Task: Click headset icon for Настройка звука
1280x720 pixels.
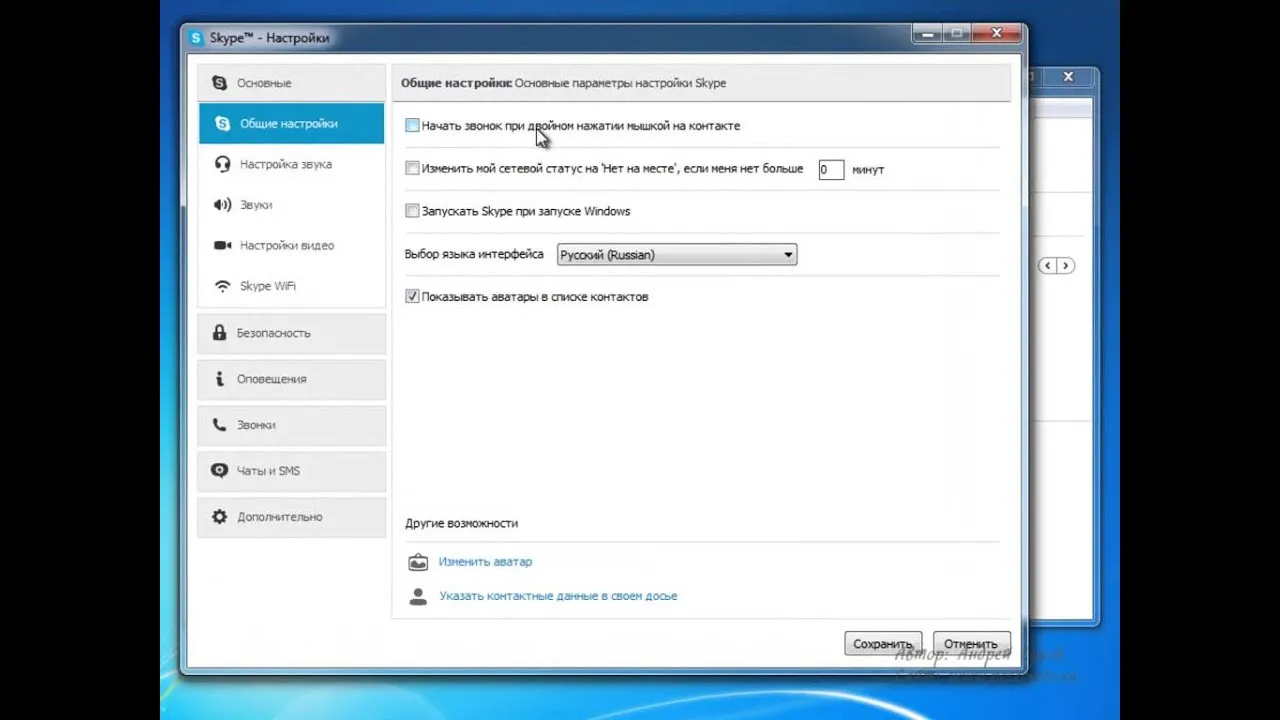Action: tap(222, 164)
